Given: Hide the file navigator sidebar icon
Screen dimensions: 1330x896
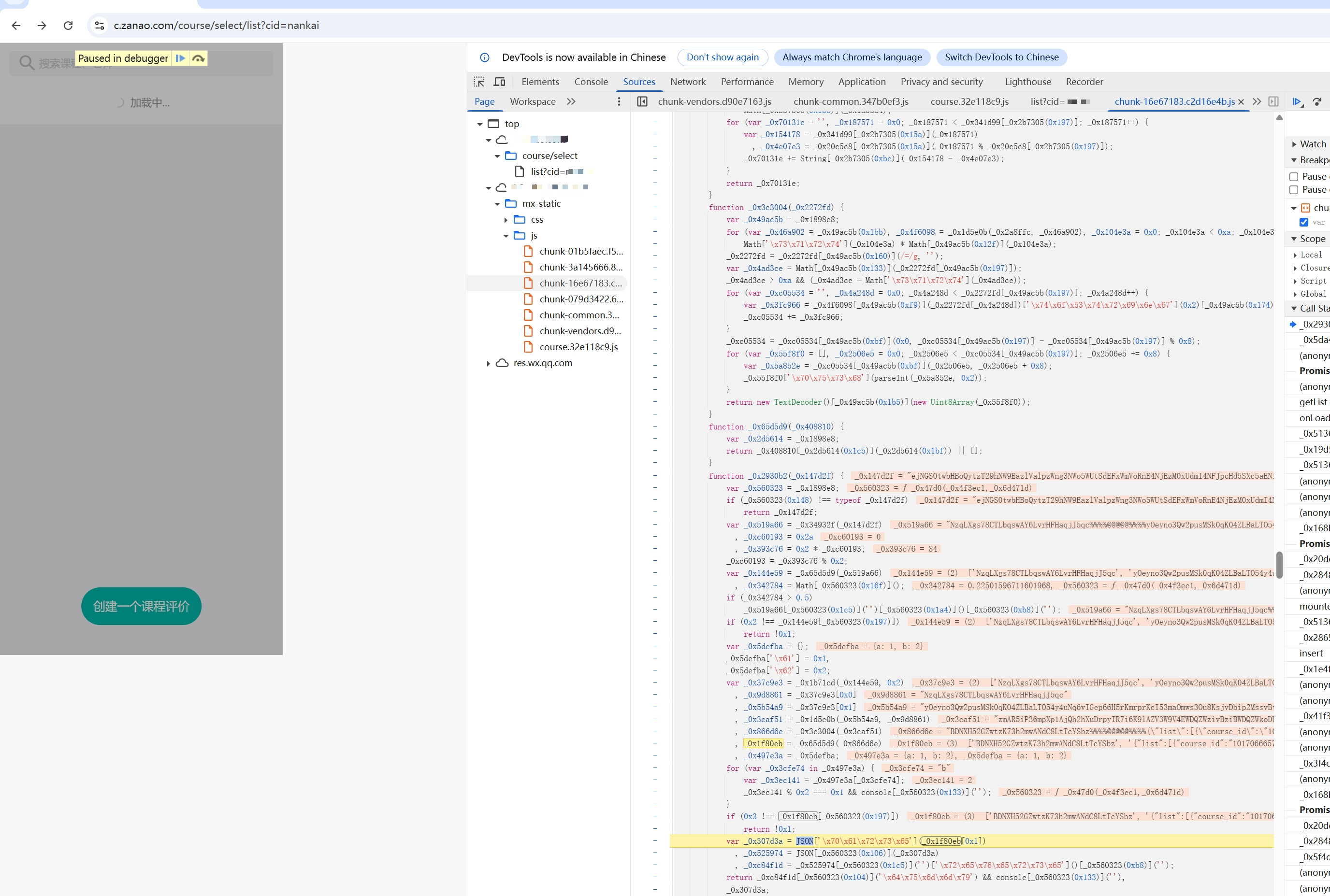Looking at the screenshot, I should click(642, 102).
